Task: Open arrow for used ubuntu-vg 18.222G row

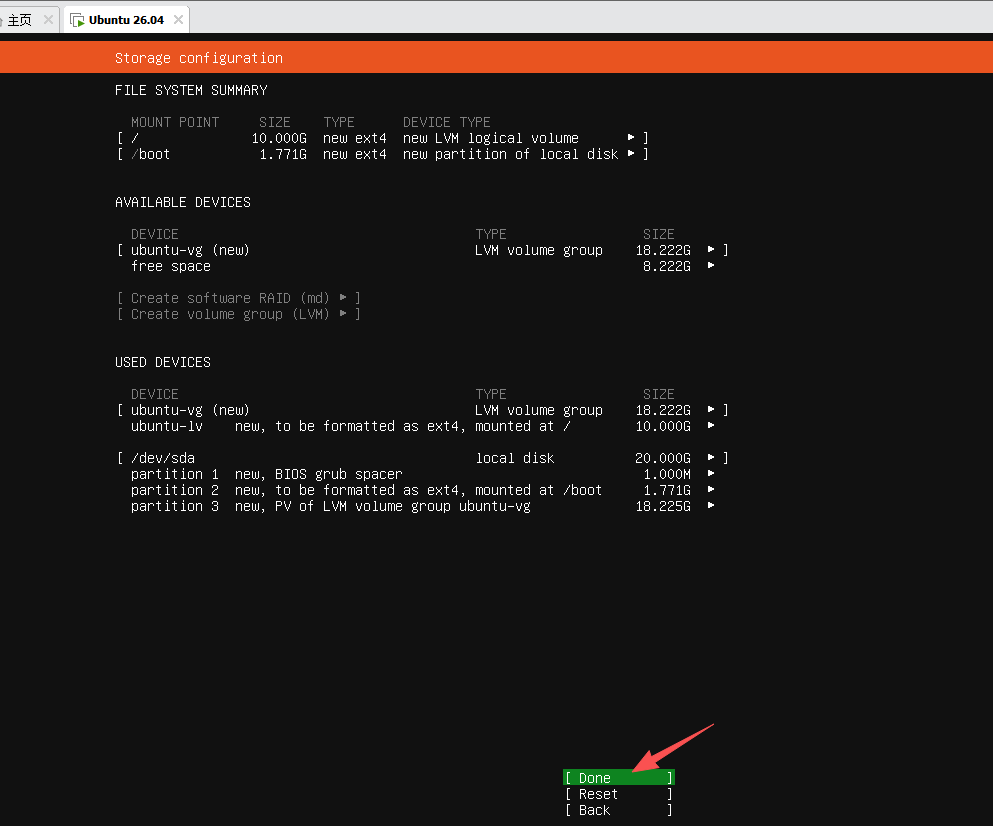Action: 711,410
